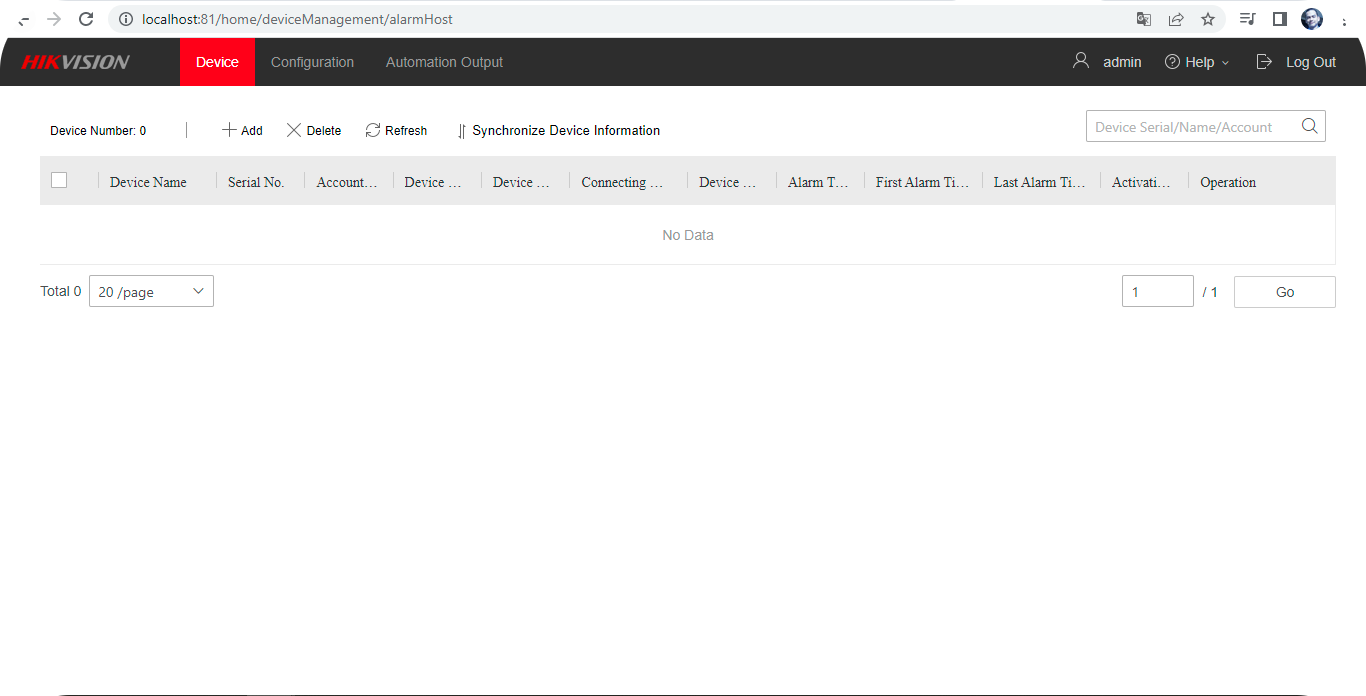Switch to the Configuration tab
The height and width of the screenshot is (696, 1366).
click(312, 62)
